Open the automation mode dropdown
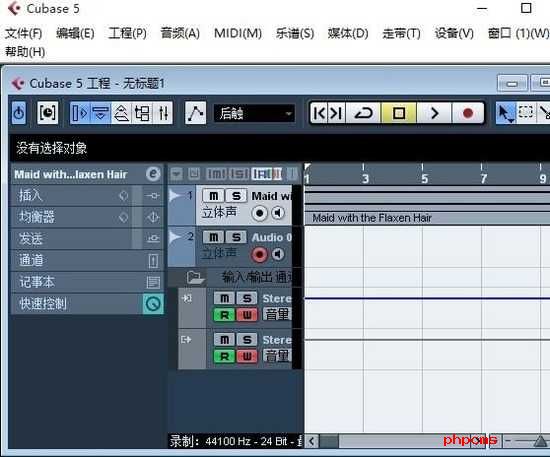Image resolution: width=550 pixels, height=457 pixels. click(x=254, y=113)
